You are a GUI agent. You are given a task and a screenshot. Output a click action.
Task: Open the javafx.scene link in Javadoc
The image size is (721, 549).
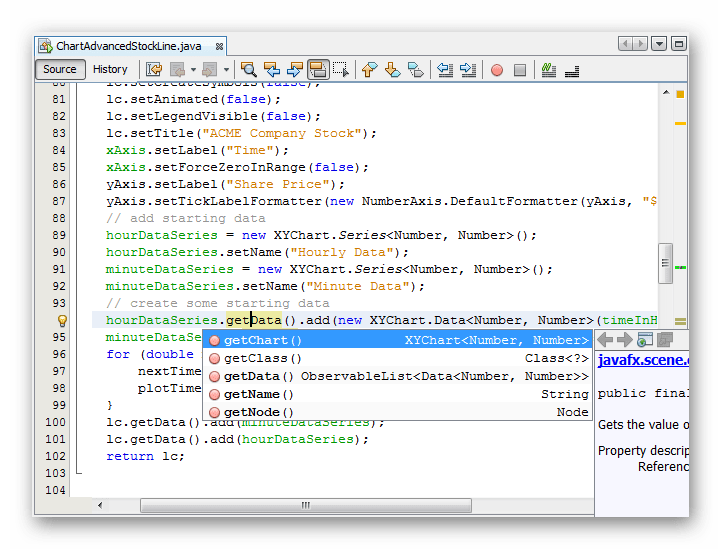(643, 360)
